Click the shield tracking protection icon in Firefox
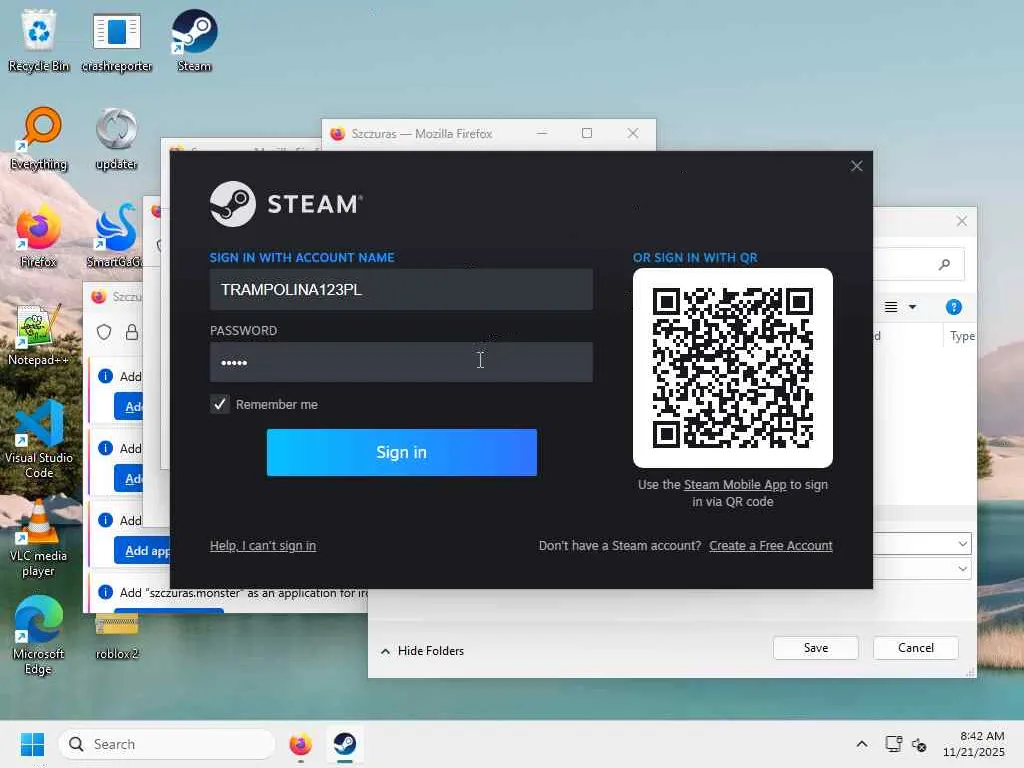Image resolution: width=1024 pixels, height=768 pixels. click(x=104, y=332)
